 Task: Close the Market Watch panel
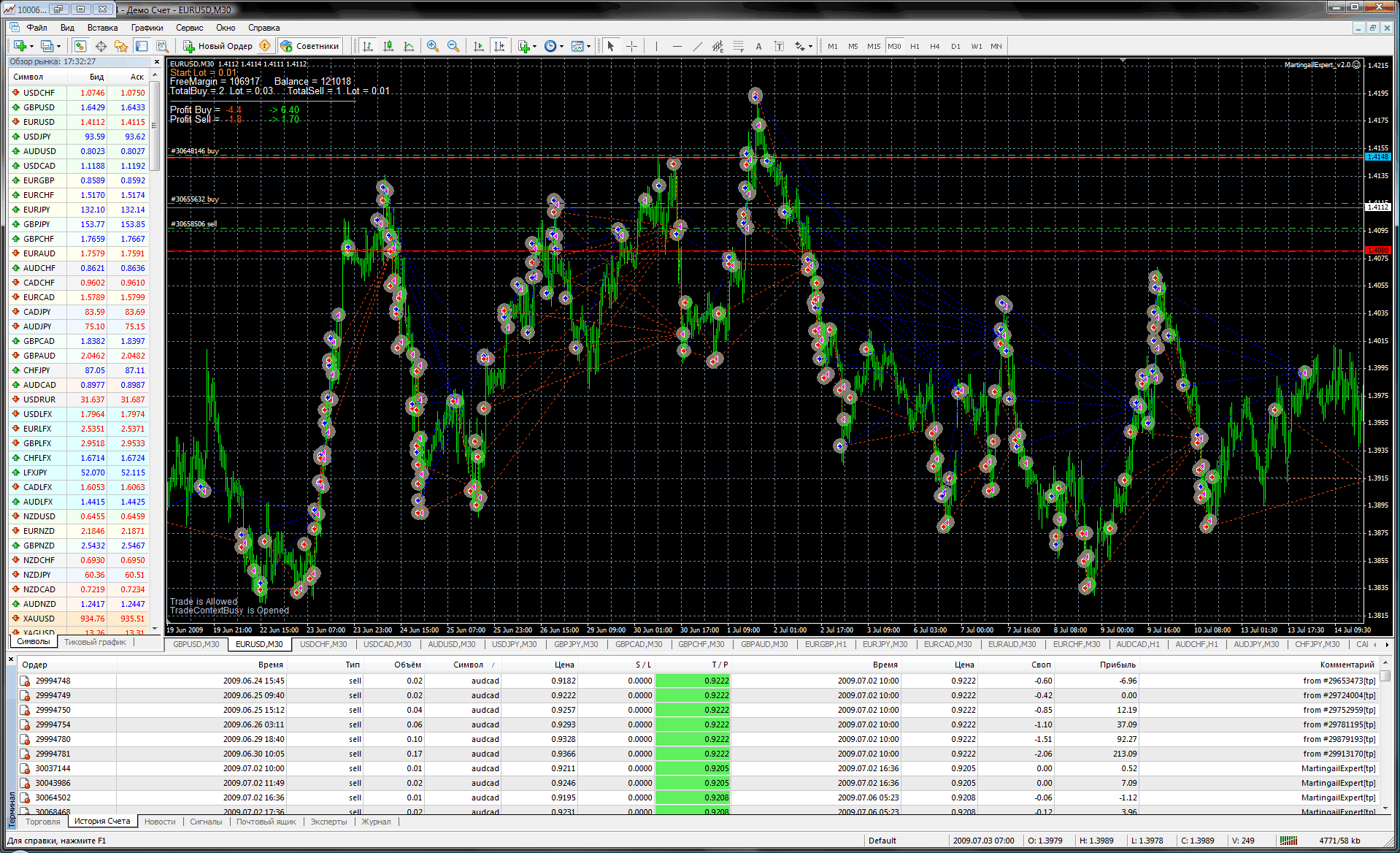pos(156,61)
